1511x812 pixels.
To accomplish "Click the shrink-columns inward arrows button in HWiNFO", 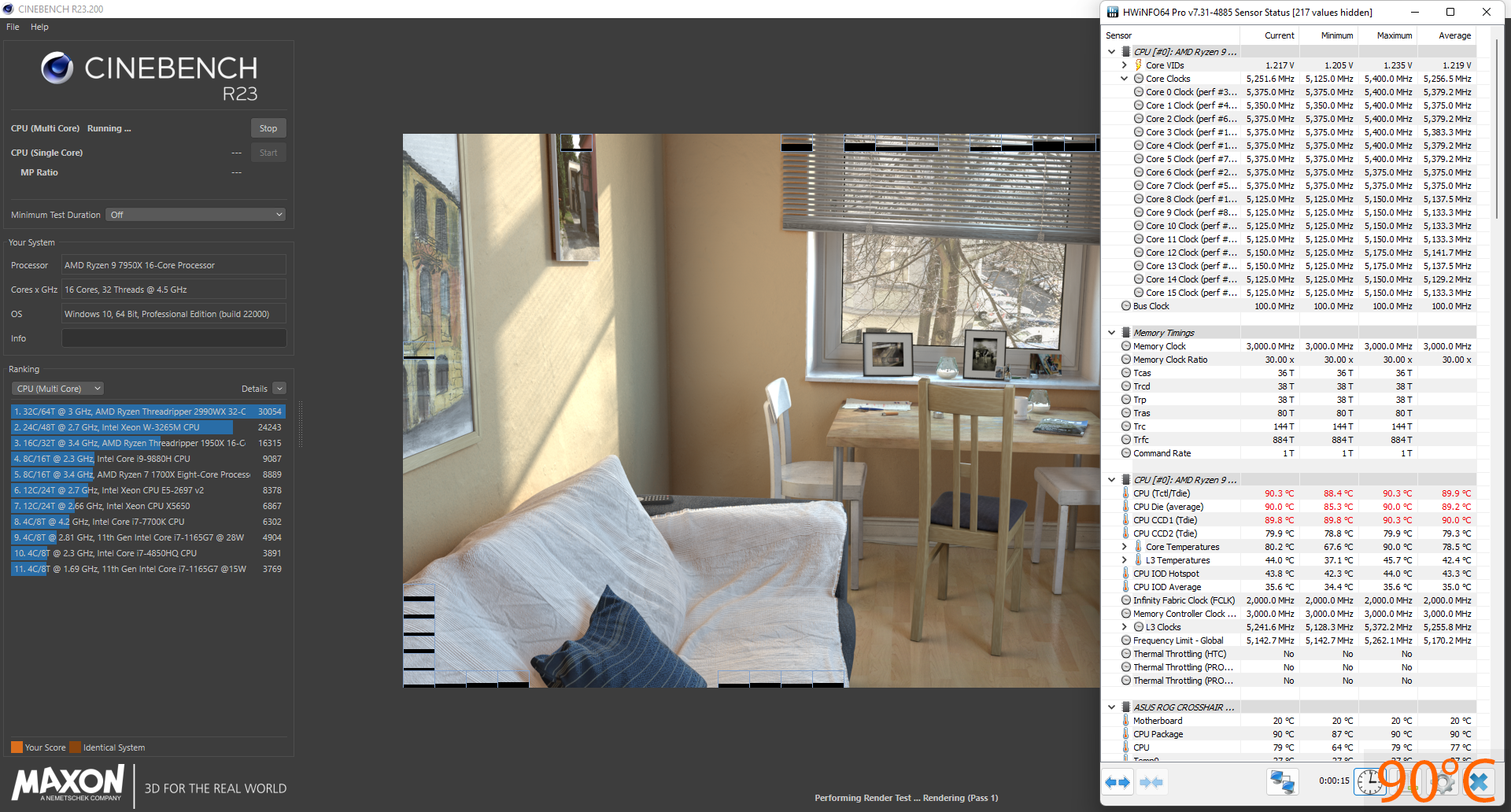I will coord(1151,782).
